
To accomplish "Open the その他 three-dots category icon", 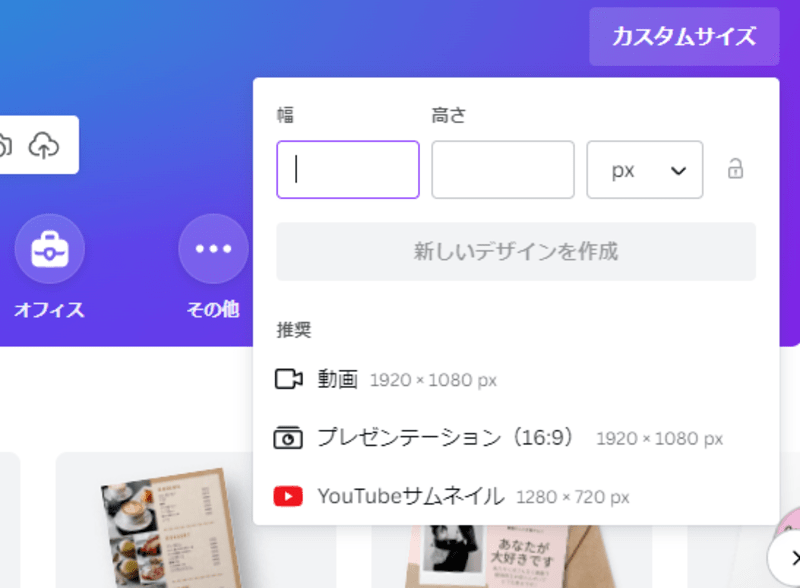I will click(x=213, y=249).
